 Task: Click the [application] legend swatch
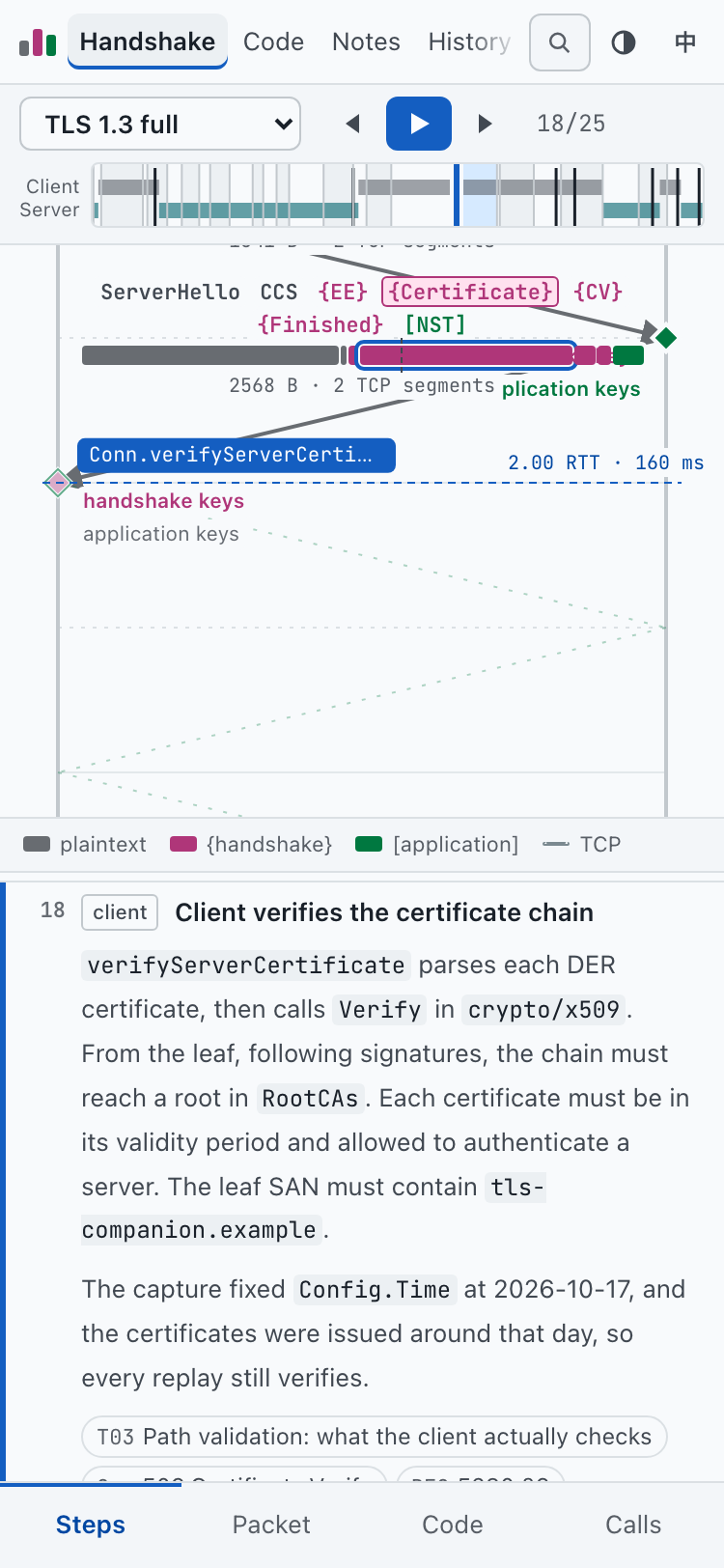pyautogui.click(x=369, y=844)
